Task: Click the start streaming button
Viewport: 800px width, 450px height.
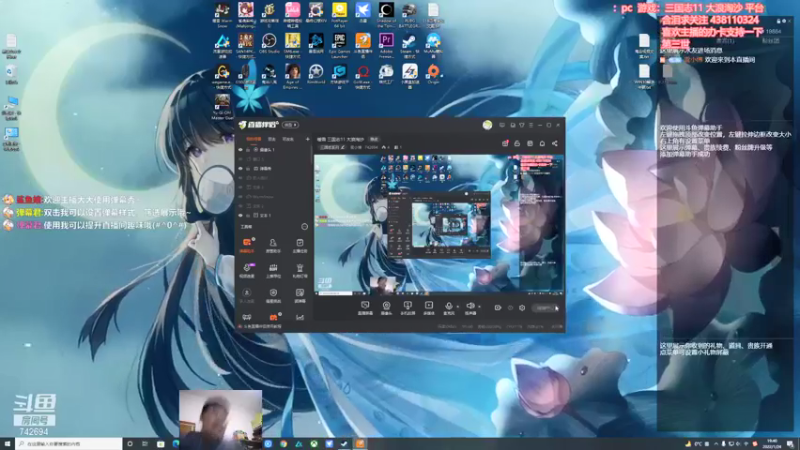Action: coord(545,308)
